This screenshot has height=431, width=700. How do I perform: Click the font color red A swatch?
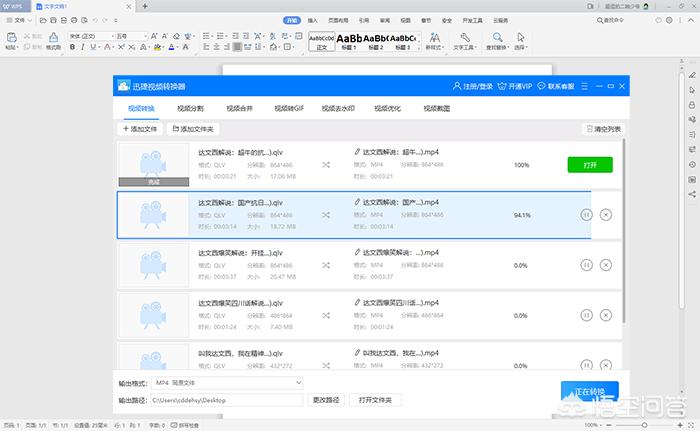[107, 47]
